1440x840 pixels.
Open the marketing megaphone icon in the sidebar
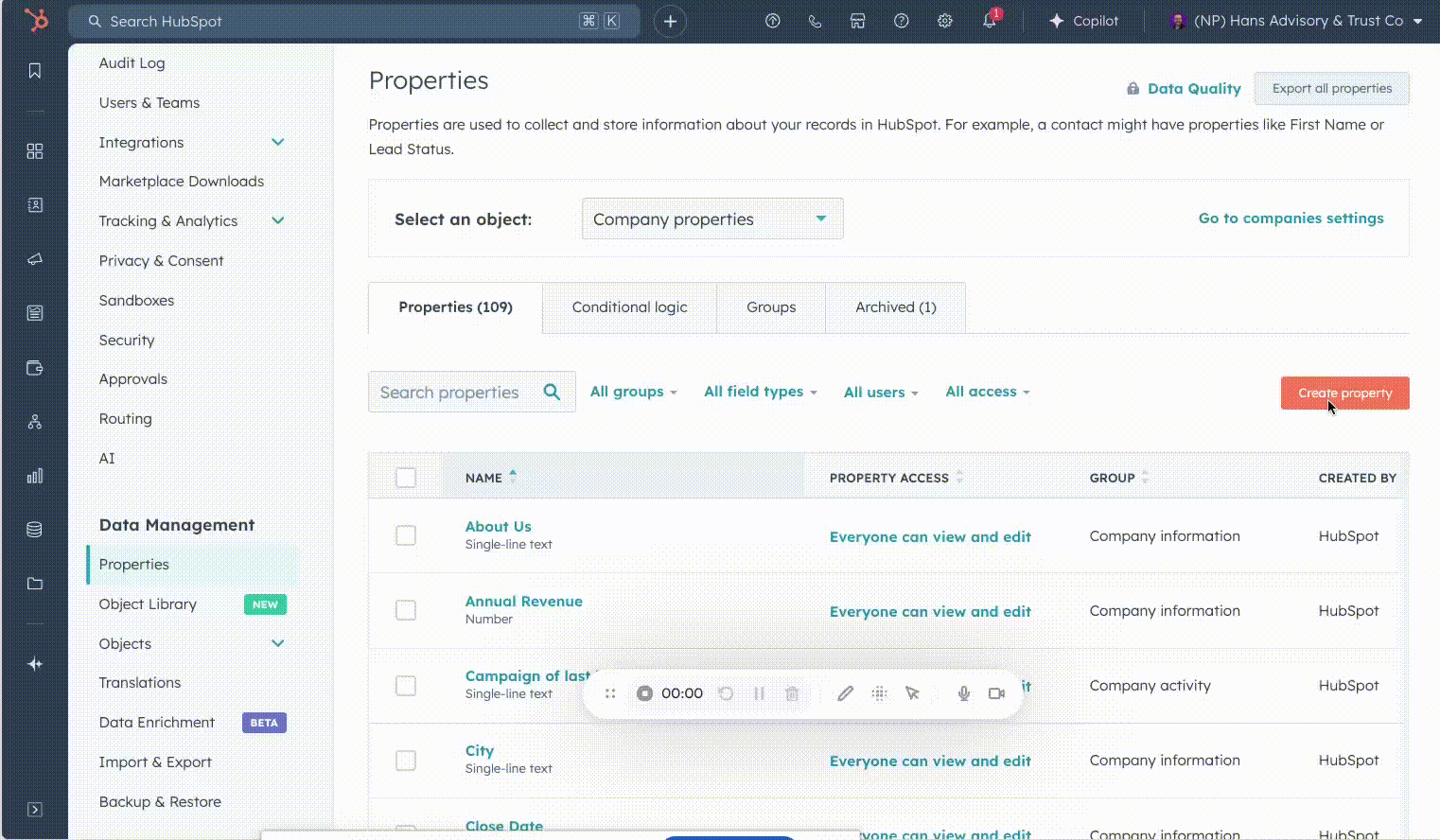[x=35, y=256]
